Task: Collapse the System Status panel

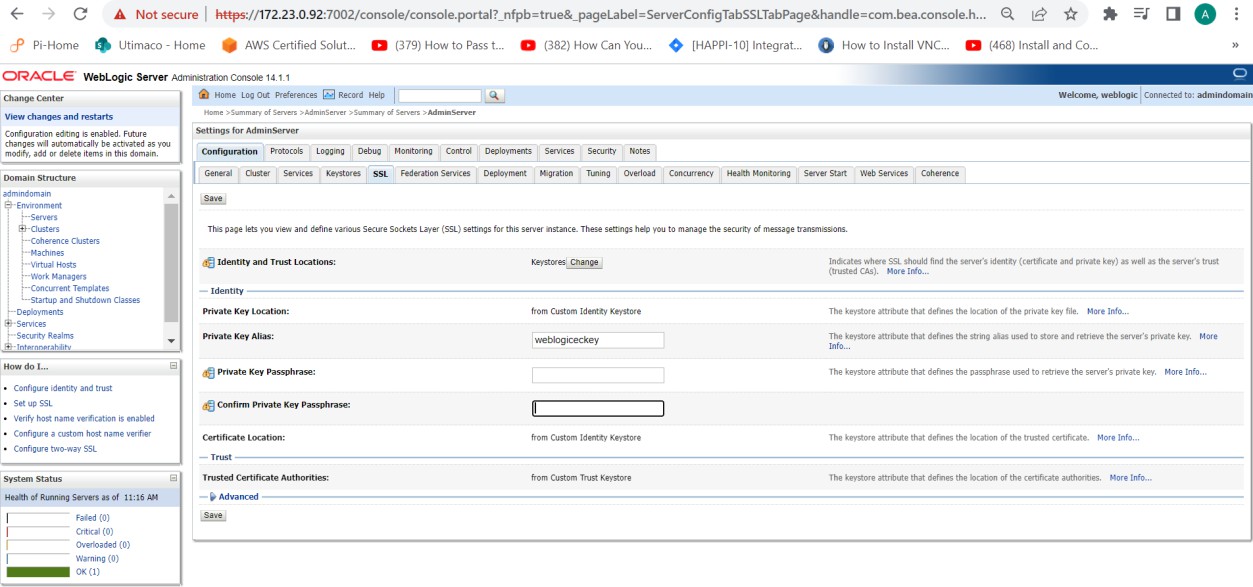Action: tap(173, 479)
